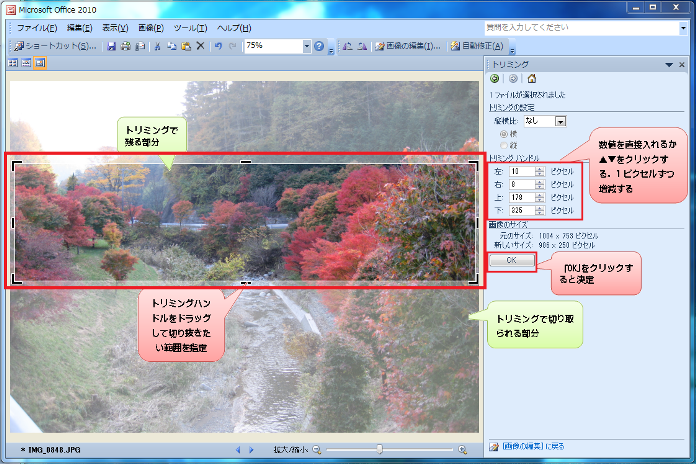Click the Print icon in toolbar
Screen dimensions: 696x466
(x=126, y=46)
